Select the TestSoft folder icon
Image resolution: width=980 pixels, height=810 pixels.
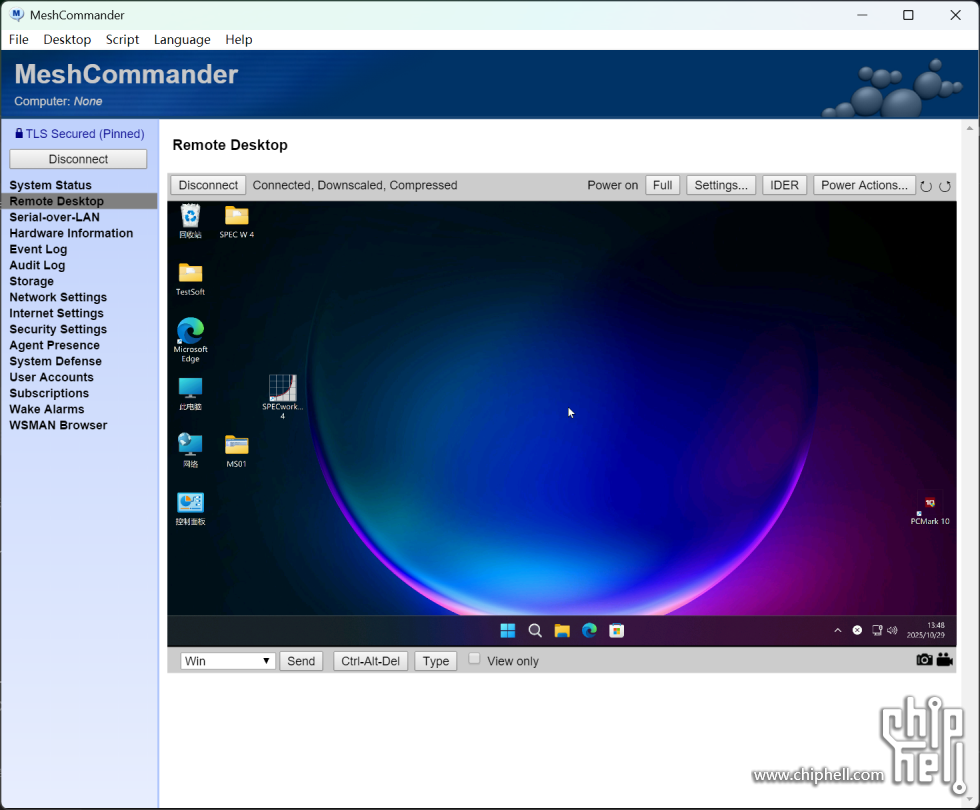(x=190, y=275)
